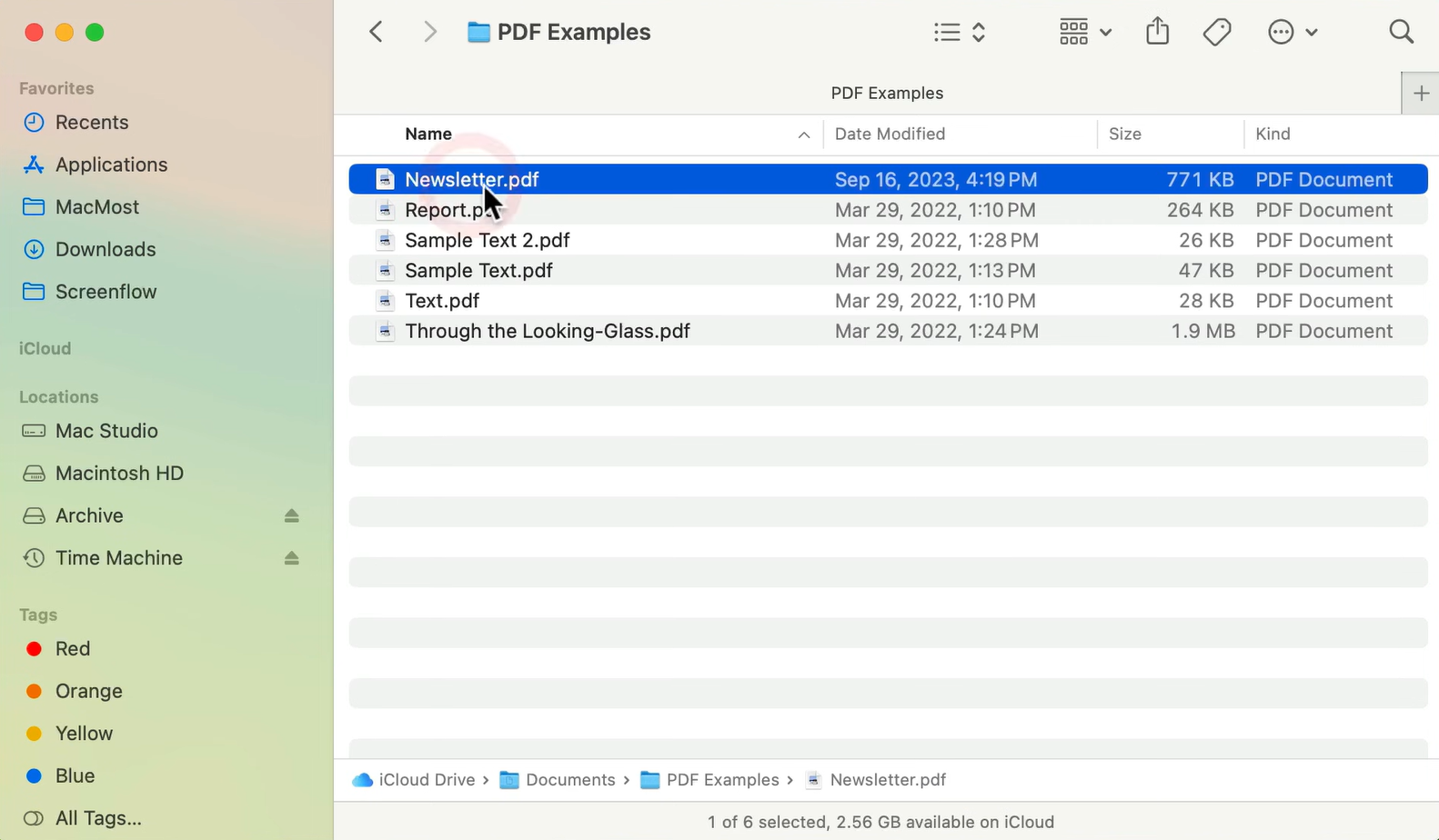
Task: Select Sample Text 2.pdf
Action: [888, 240]
